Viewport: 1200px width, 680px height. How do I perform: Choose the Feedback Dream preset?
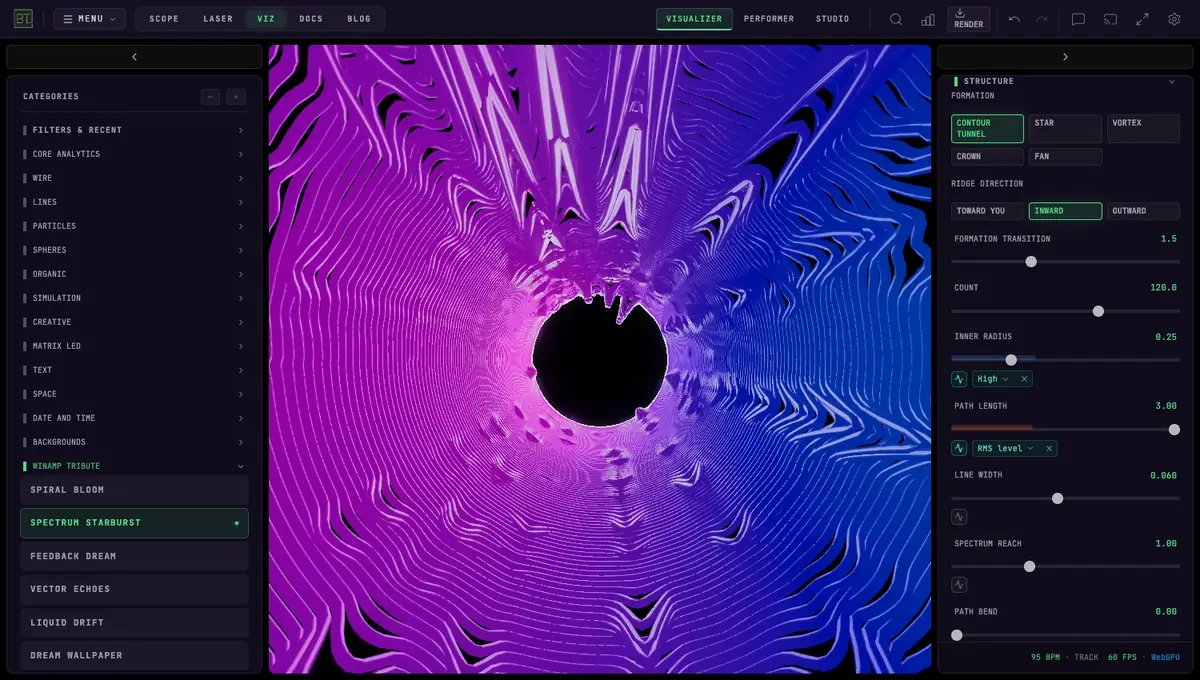click(x=134, y=556)
